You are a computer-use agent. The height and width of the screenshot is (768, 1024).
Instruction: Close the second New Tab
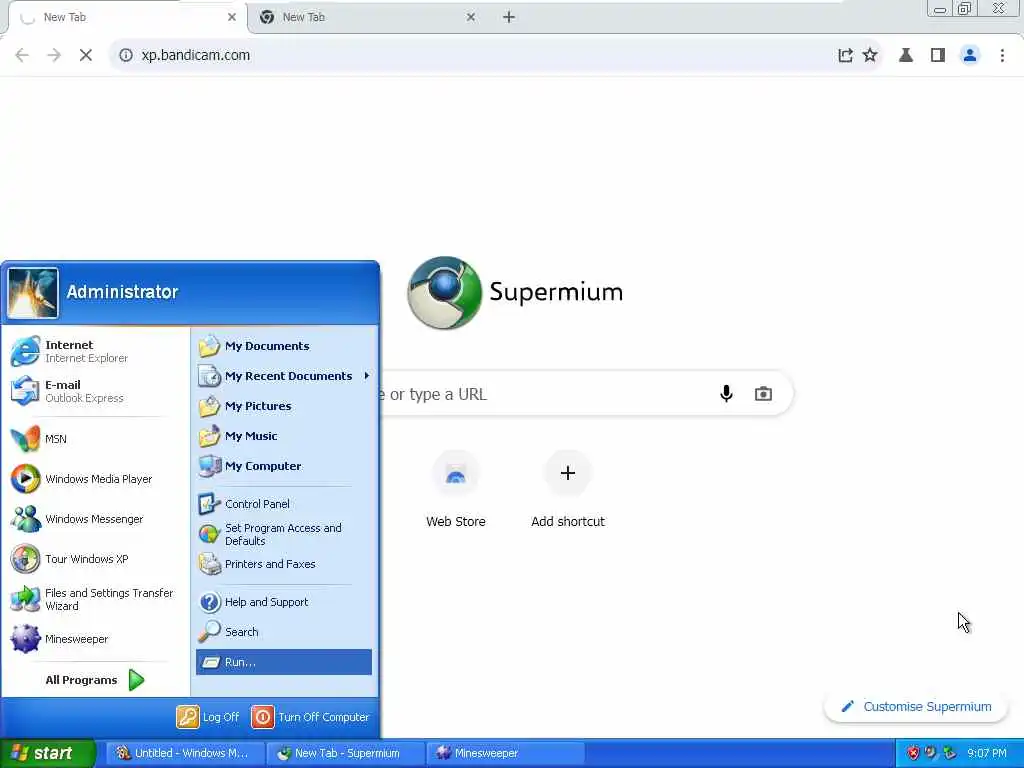click(471, 18)
